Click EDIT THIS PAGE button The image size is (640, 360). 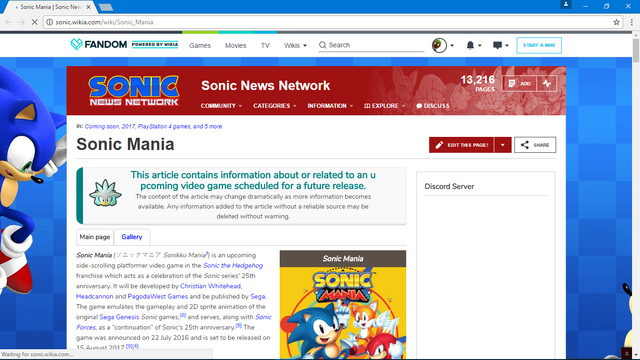[x=462, y=145]
